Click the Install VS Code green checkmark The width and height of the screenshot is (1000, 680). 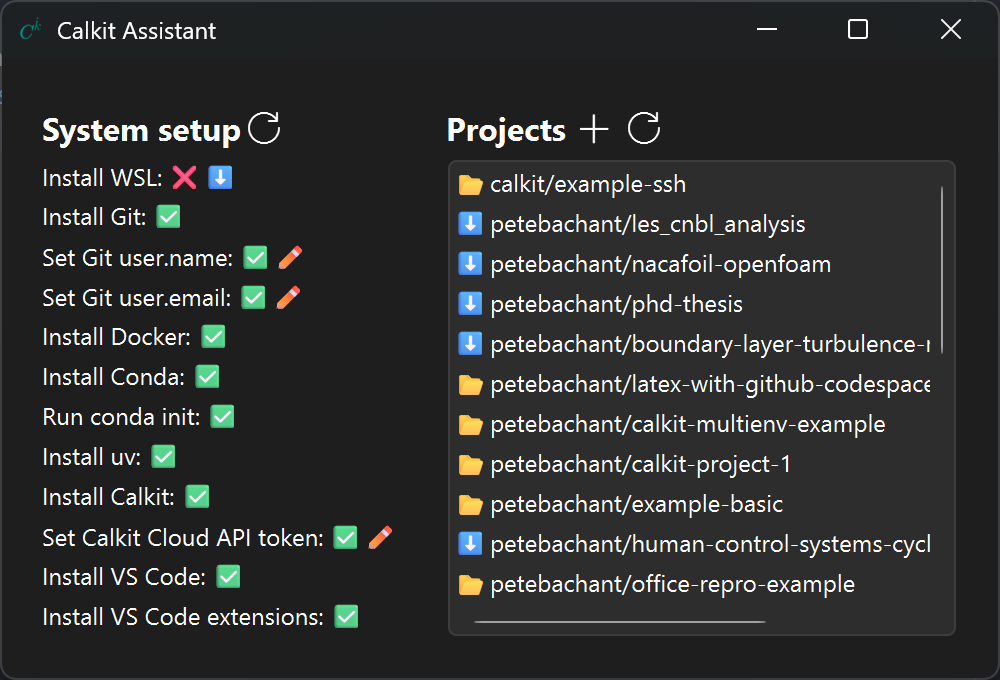pyautogui.click(x=228, y=577)
